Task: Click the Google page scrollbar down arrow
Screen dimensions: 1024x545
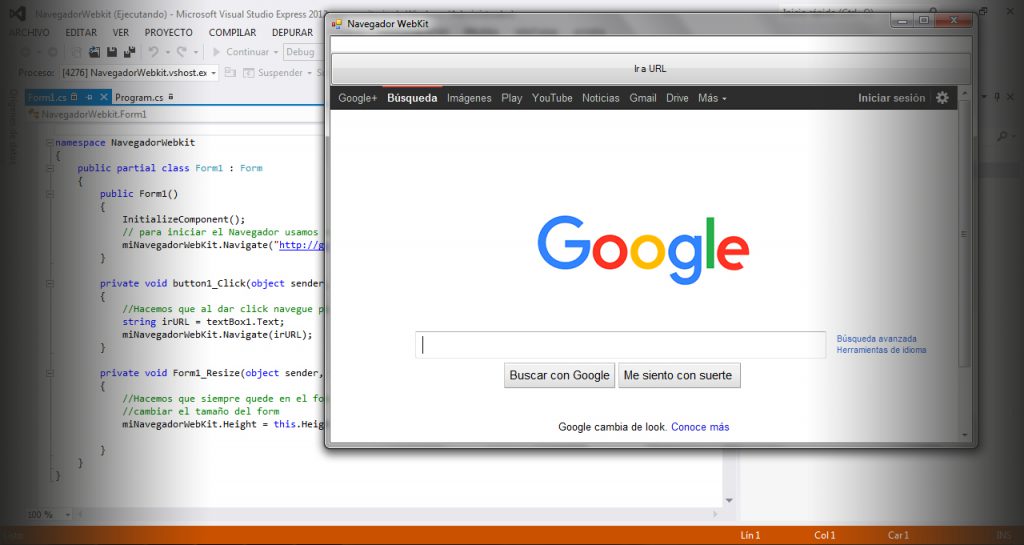Action: (965, 435)
